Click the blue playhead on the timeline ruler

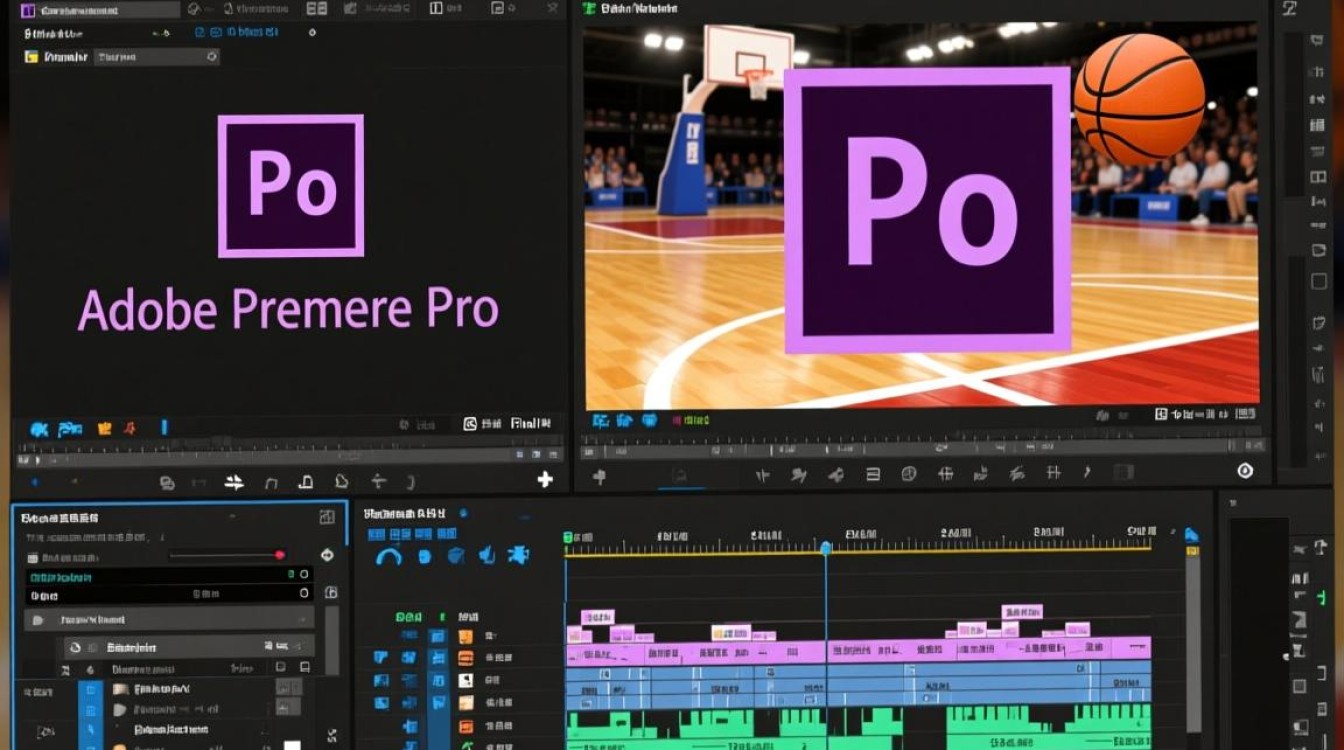tap(826, 549)
